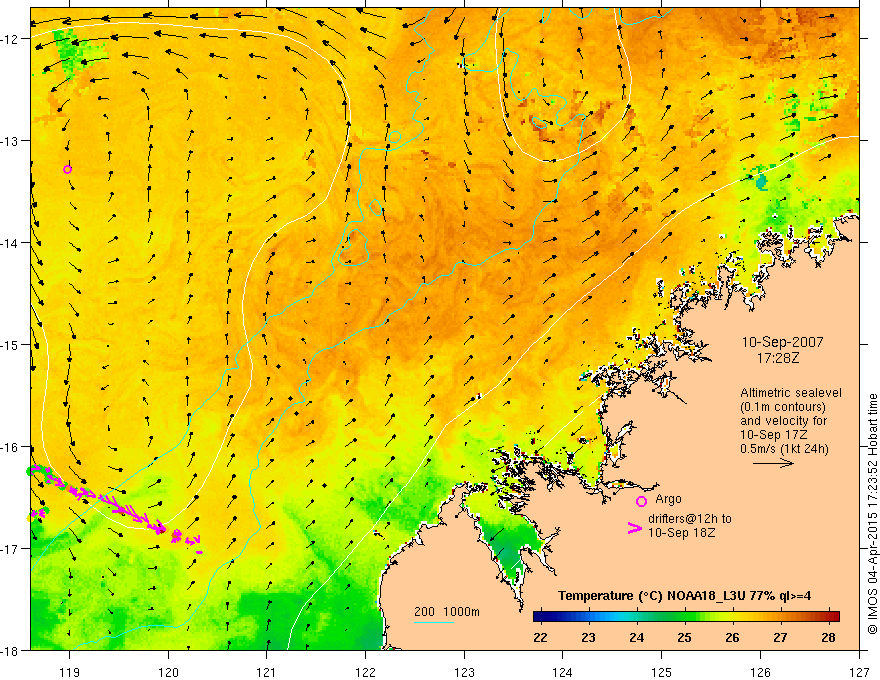The width and height of the screenshot is (880, 680).
Task: Click the longitude axis label 122
Action: [x=365, y=672]
